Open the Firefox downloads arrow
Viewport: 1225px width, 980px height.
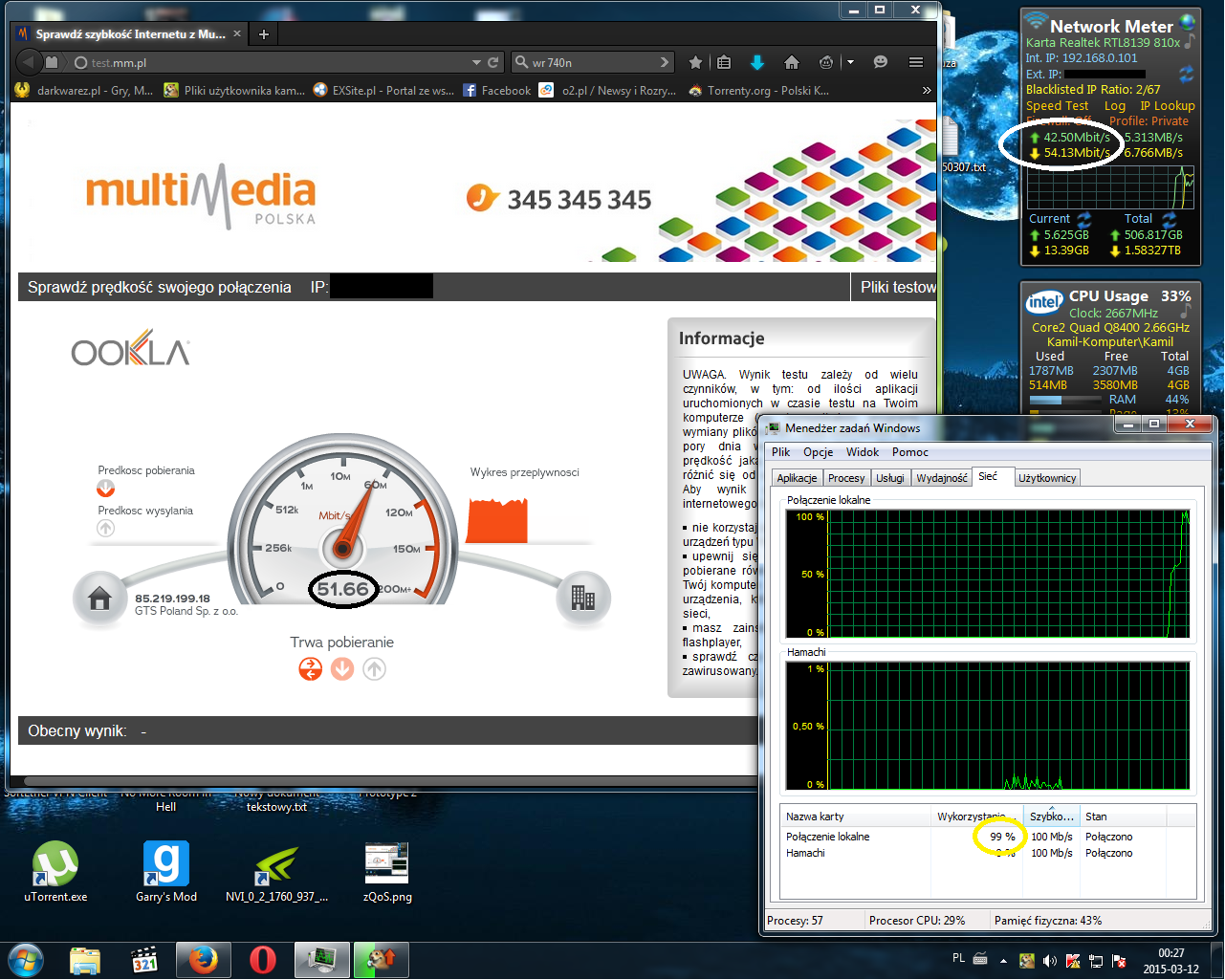click(x=757, y=62)
